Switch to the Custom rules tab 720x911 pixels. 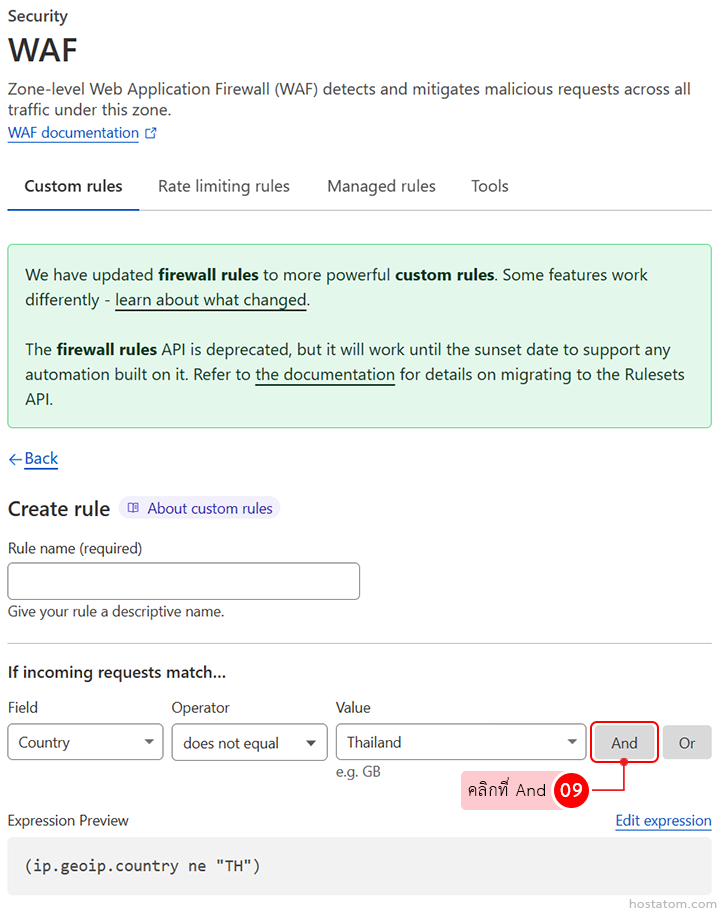(x=73, y=186)
